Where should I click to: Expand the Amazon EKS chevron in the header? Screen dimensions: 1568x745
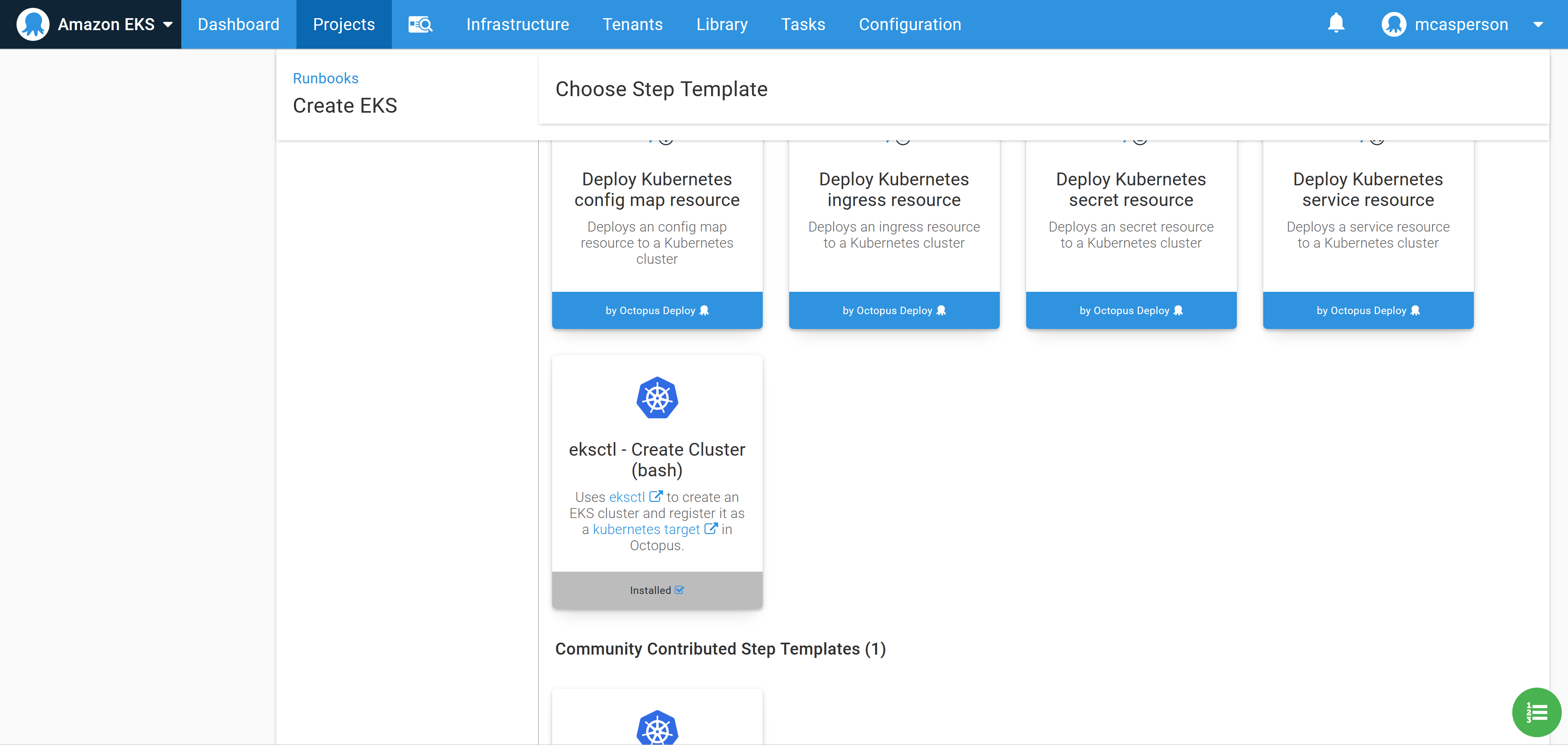point(167,24)
